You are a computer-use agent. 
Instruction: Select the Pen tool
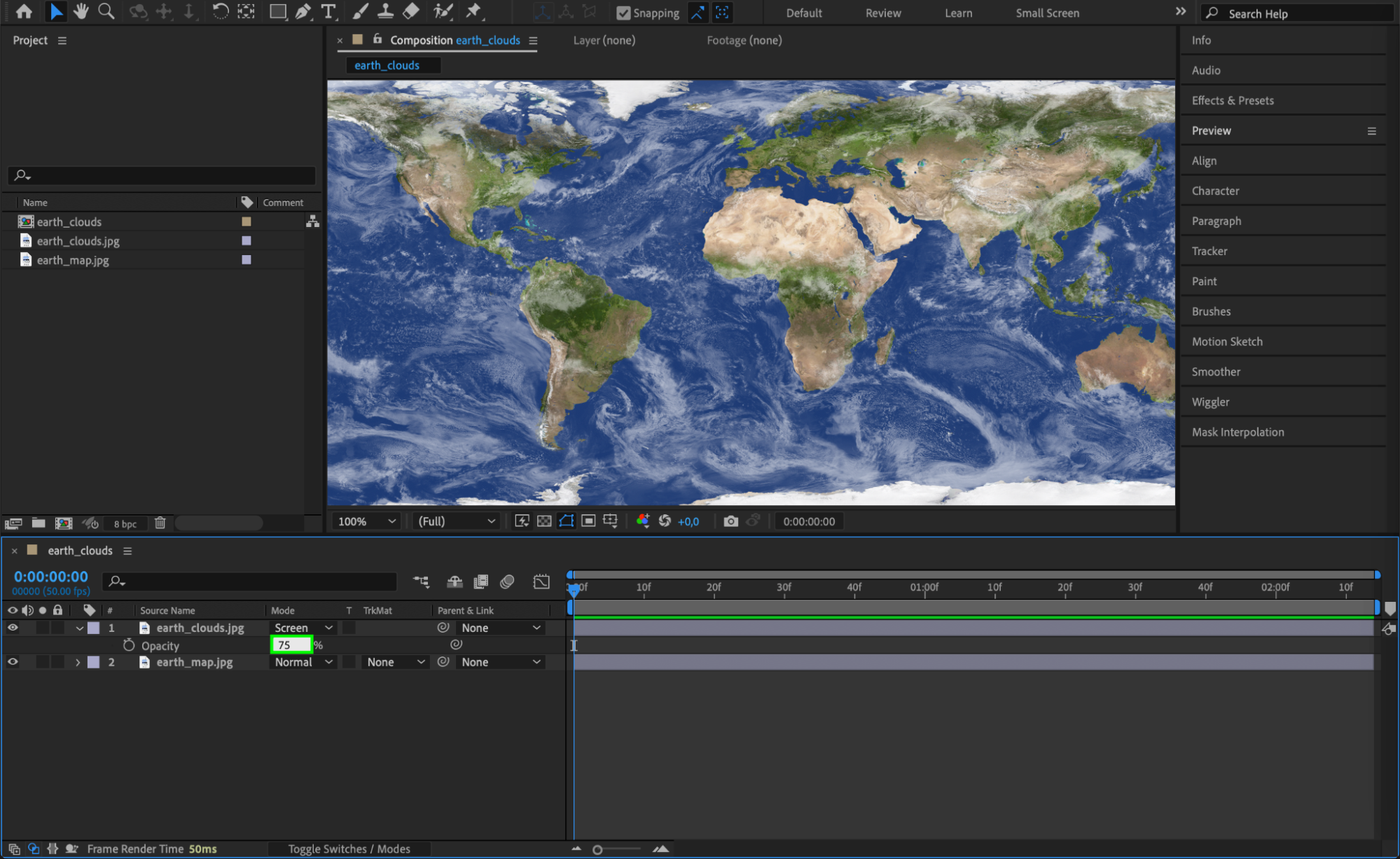tap(303, 11)
